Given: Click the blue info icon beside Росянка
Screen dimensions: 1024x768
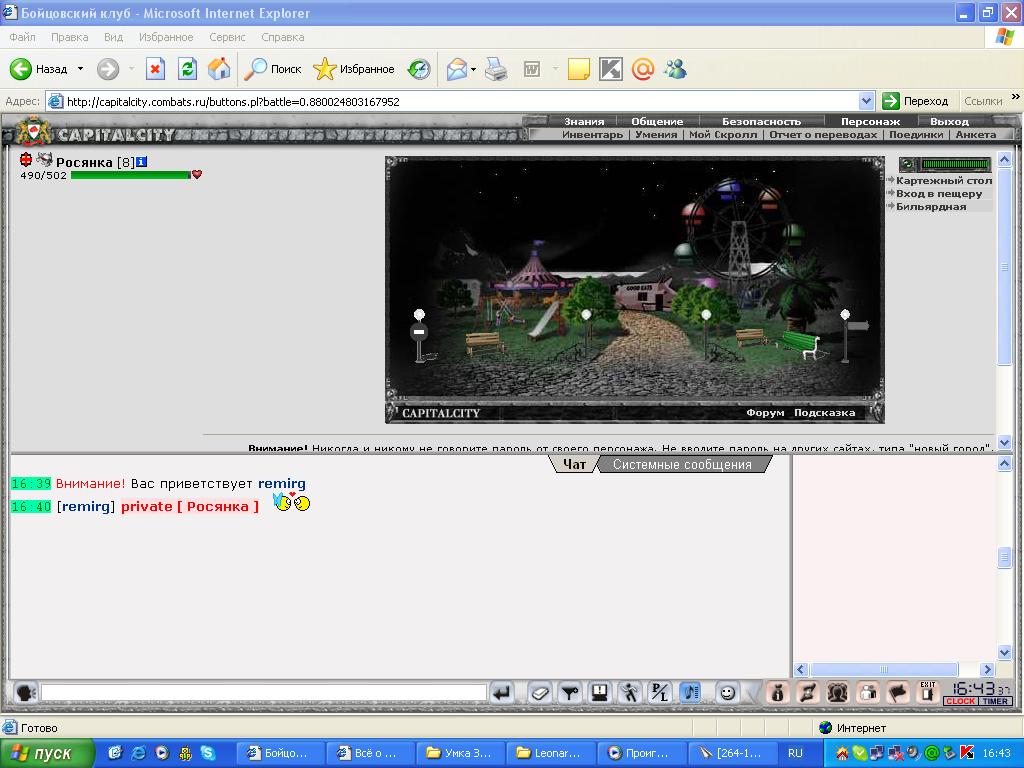Looking at the screenshot, I should [x=141, y=161].
